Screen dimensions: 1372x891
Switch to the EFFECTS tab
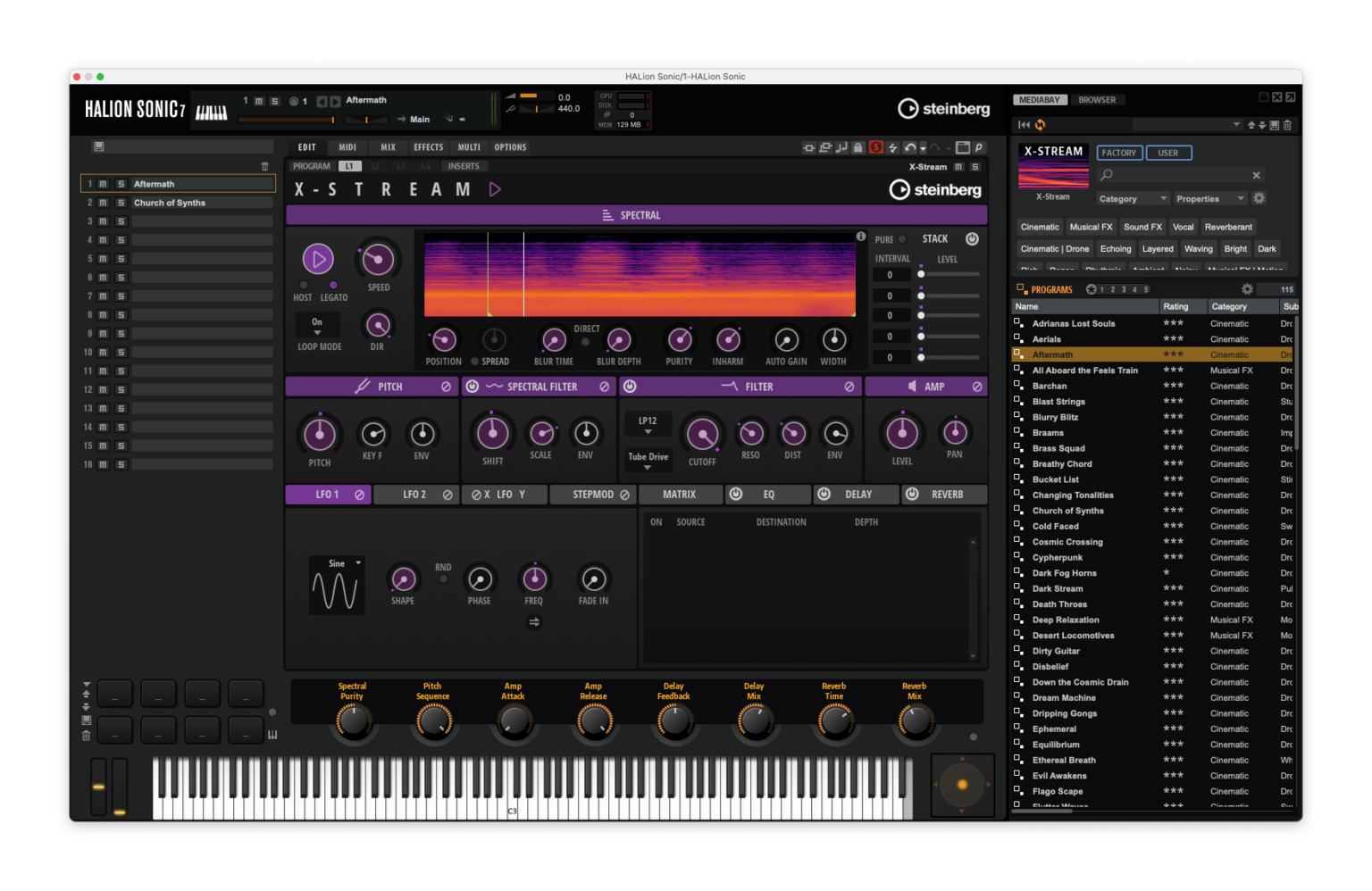click(x=428, y=147)
